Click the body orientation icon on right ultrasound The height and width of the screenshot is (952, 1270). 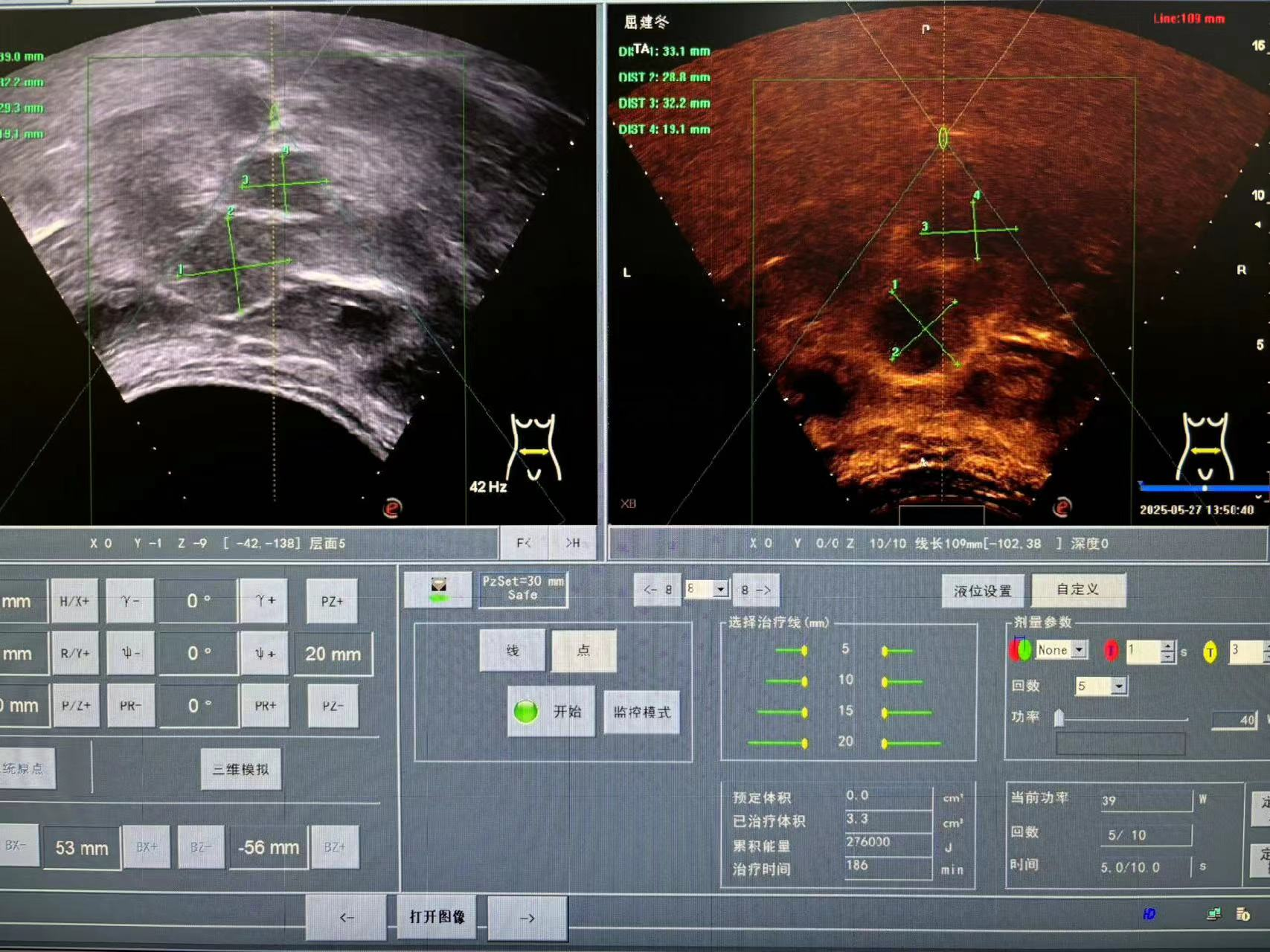click(1205, 447)
